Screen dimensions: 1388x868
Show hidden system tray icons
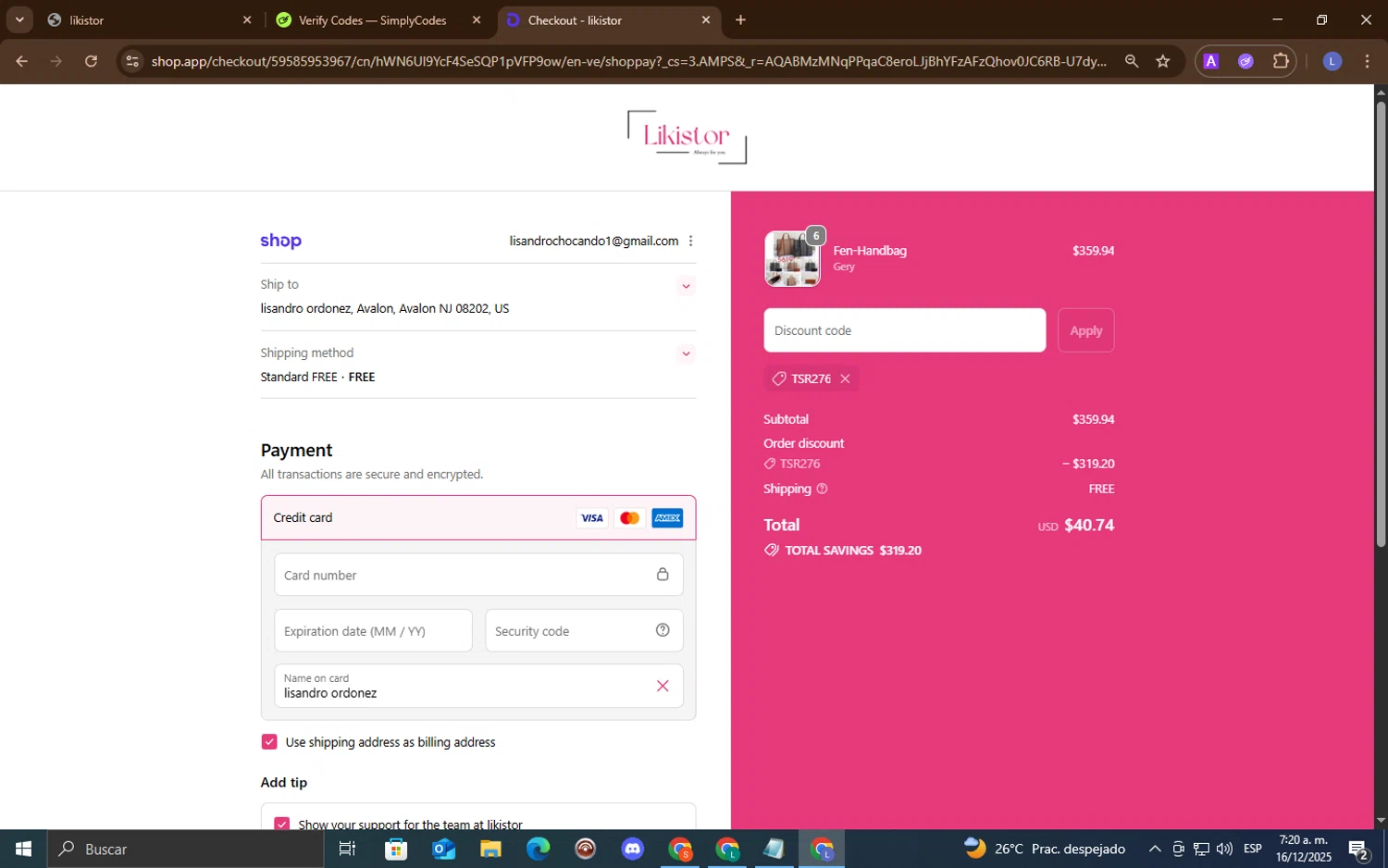(1154, 849)
